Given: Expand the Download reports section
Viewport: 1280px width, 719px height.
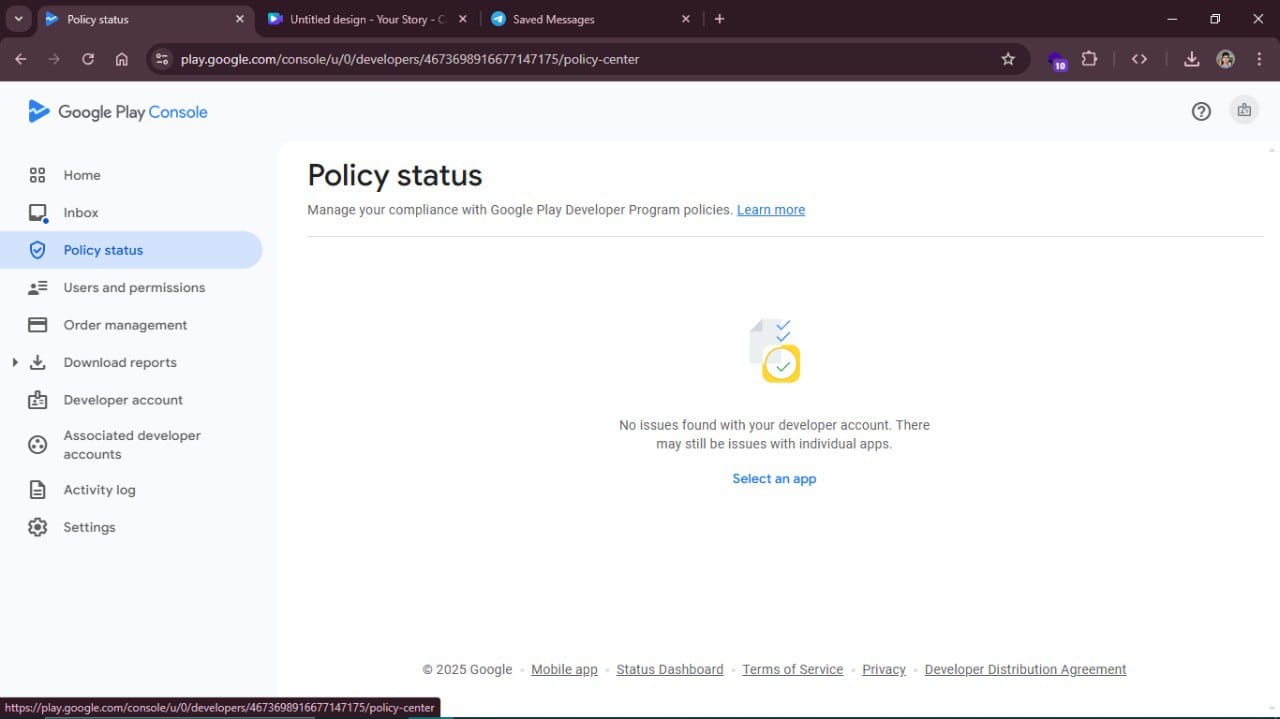Looking at the screenshot, I should coord(15,362).
